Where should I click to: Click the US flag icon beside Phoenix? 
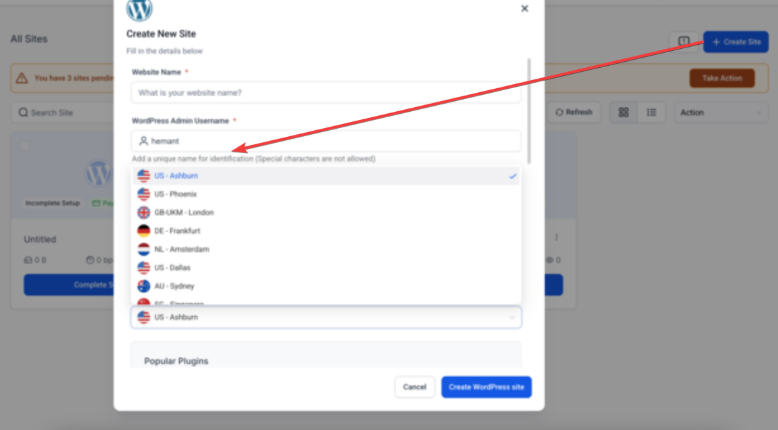click(143, 194)
